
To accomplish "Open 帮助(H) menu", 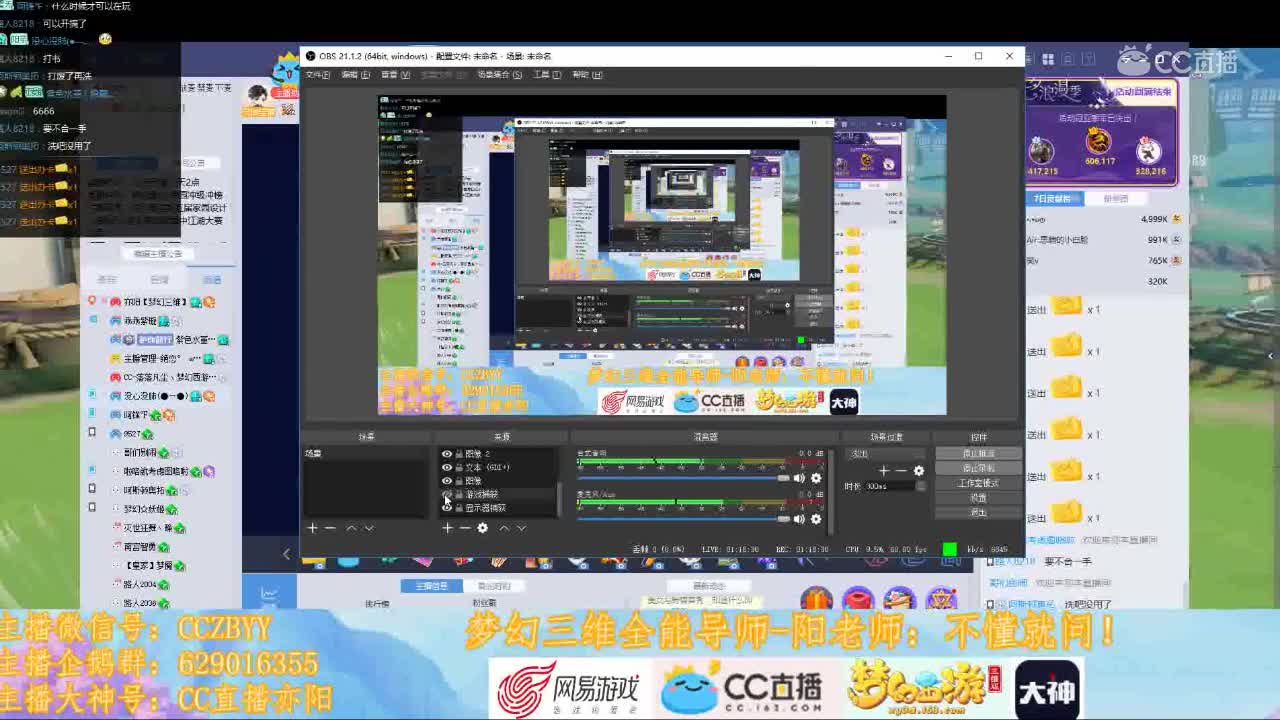I will tap(587, 75).
